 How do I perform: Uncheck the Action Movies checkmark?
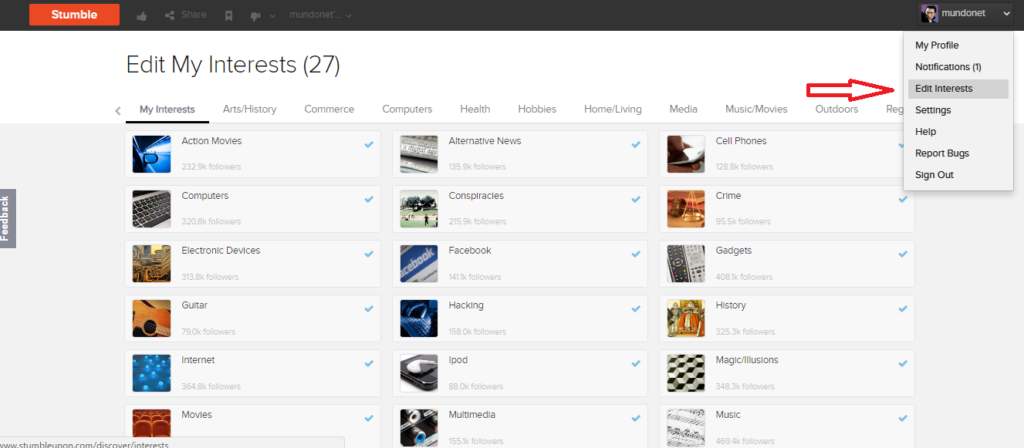point(369,144)
